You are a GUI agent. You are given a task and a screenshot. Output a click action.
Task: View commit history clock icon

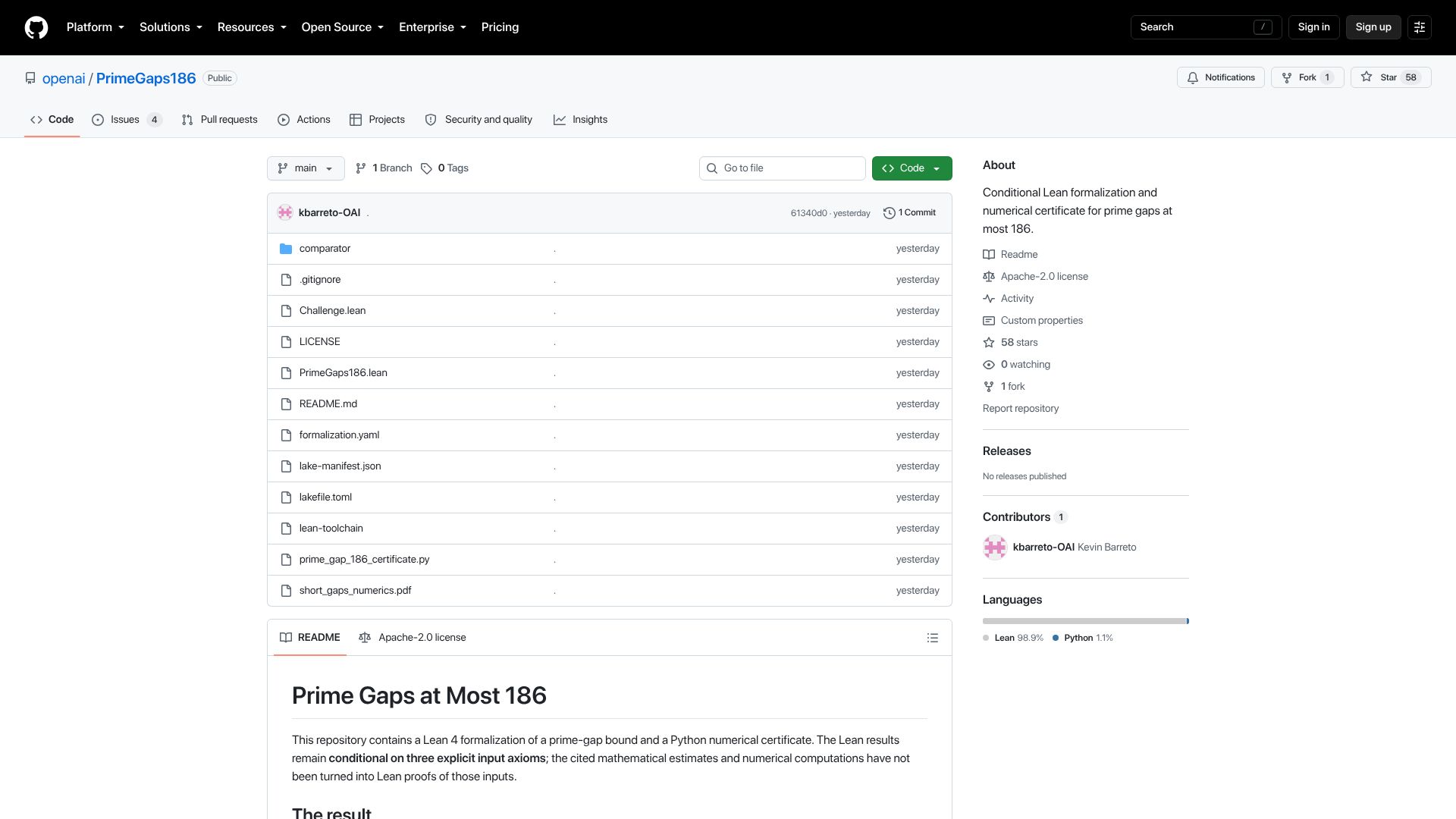[x=890, y=213]
